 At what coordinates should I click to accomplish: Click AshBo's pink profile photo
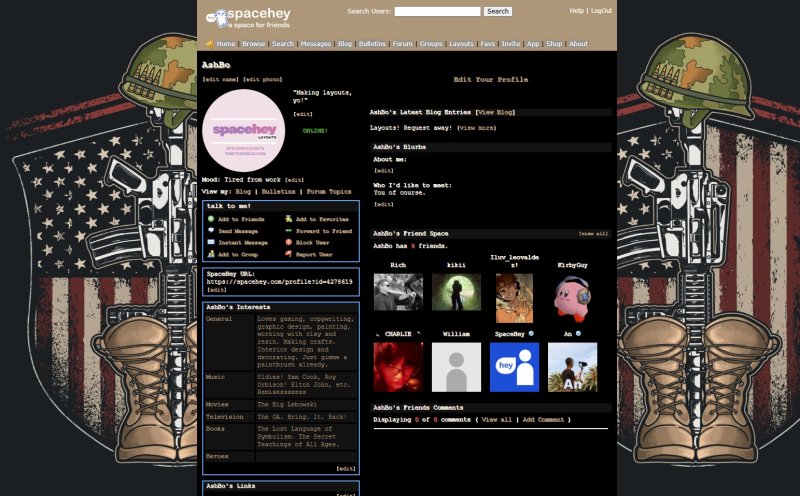tap(243, 131)
